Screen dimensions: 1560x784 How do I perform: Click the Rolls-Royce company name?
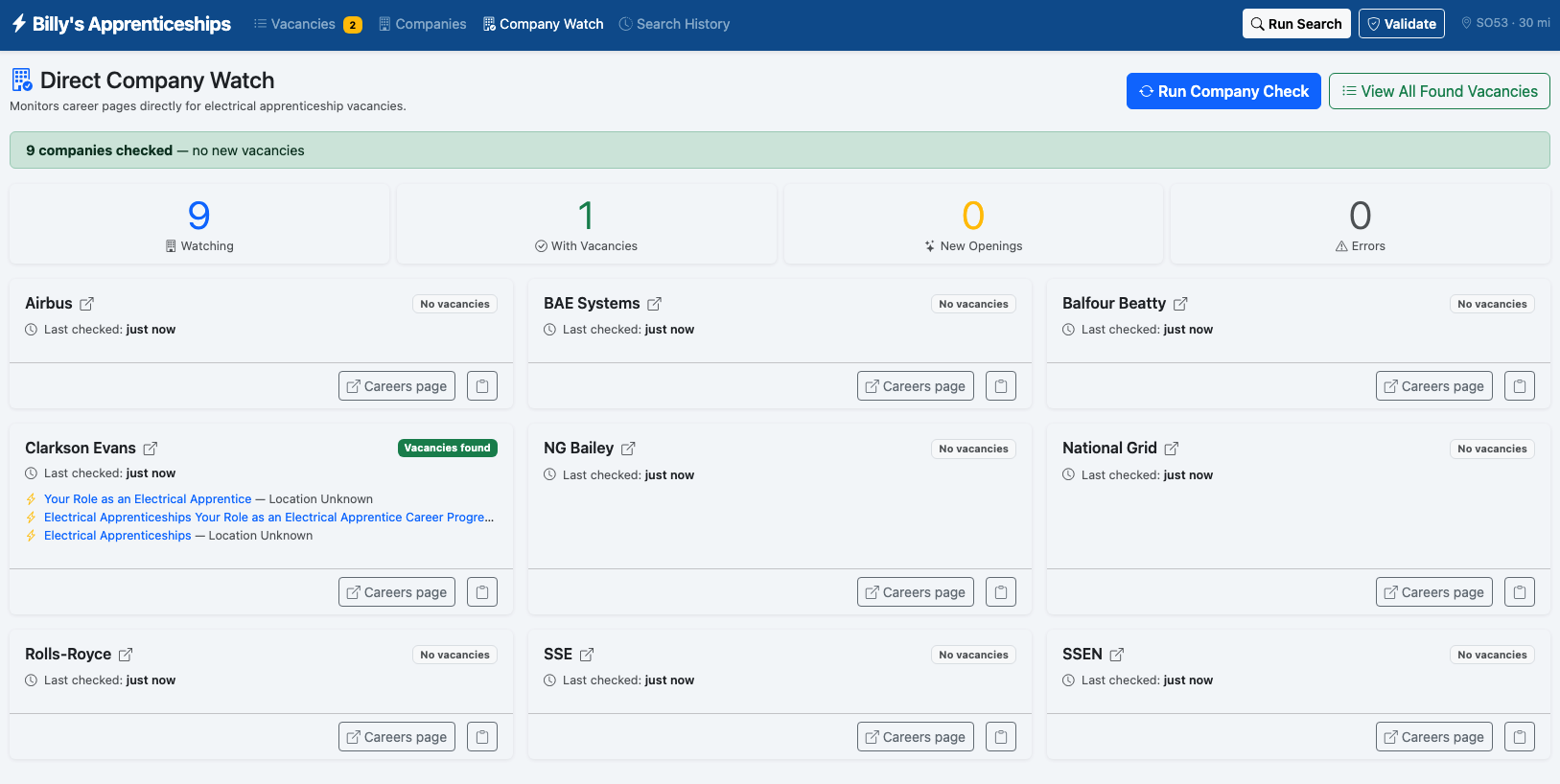point(68,655)
